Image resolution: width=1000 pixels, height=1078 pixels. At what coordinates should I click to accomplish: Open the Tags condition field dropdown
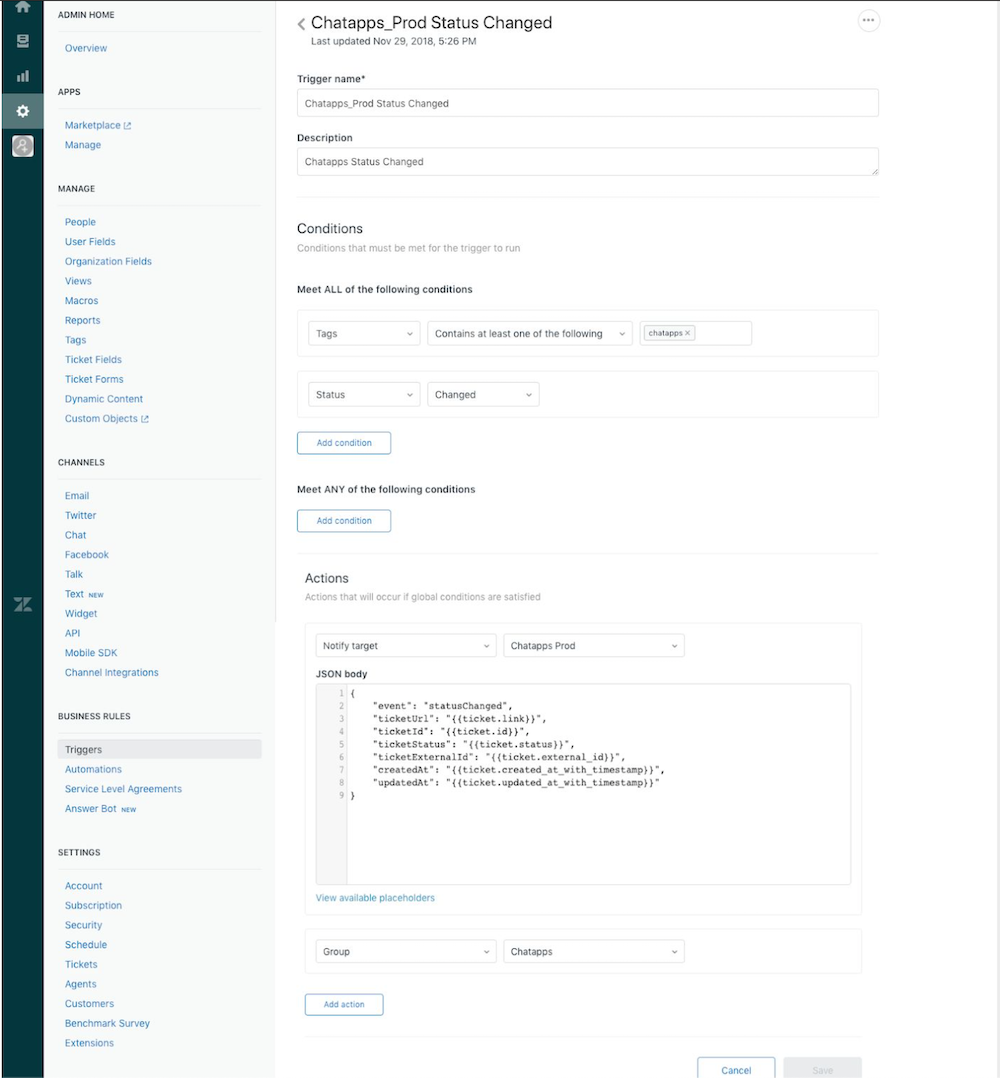click(364, 333)
